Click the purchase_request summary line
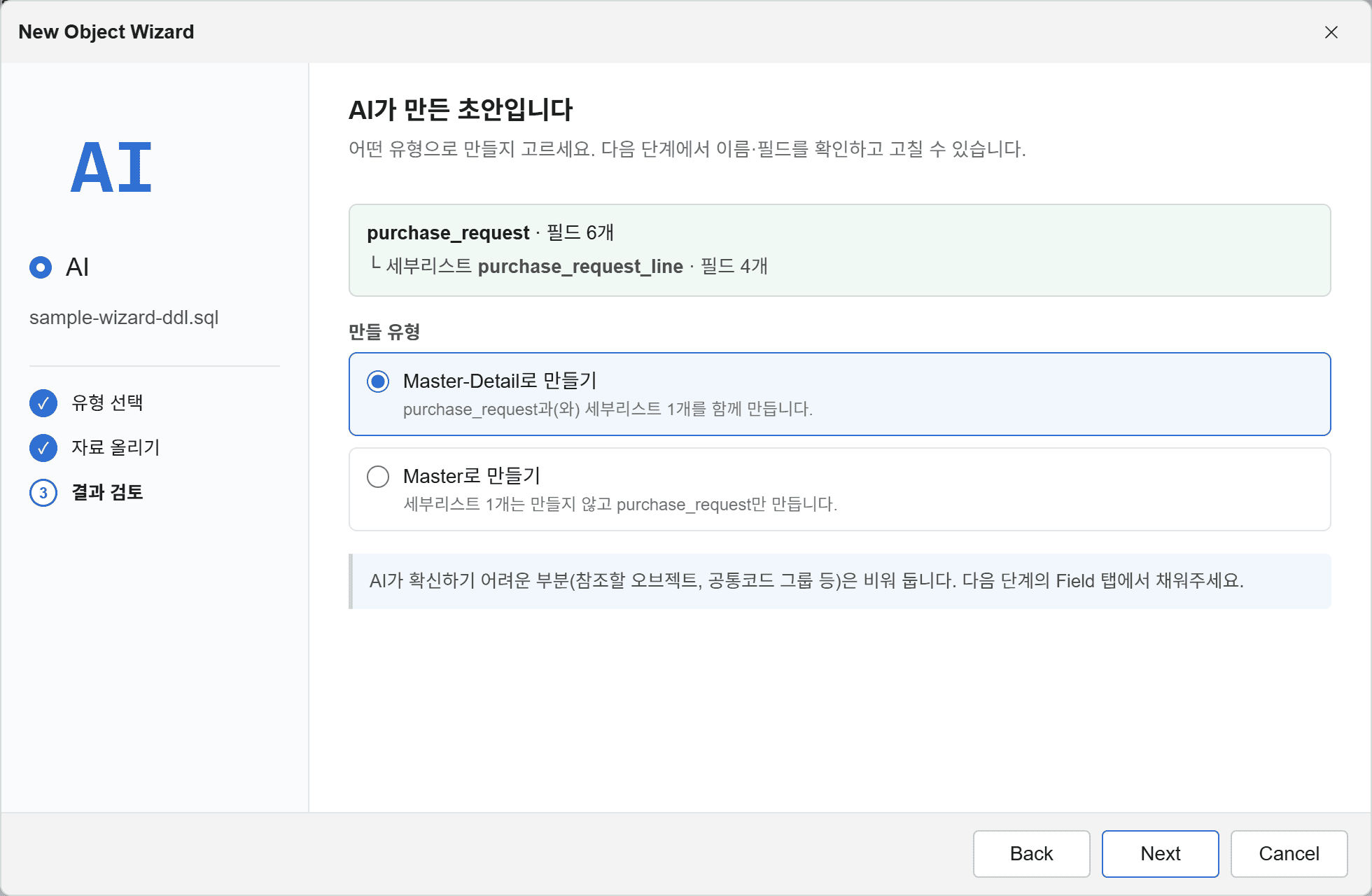This screenshot has width=1372, height=896. 490,232
